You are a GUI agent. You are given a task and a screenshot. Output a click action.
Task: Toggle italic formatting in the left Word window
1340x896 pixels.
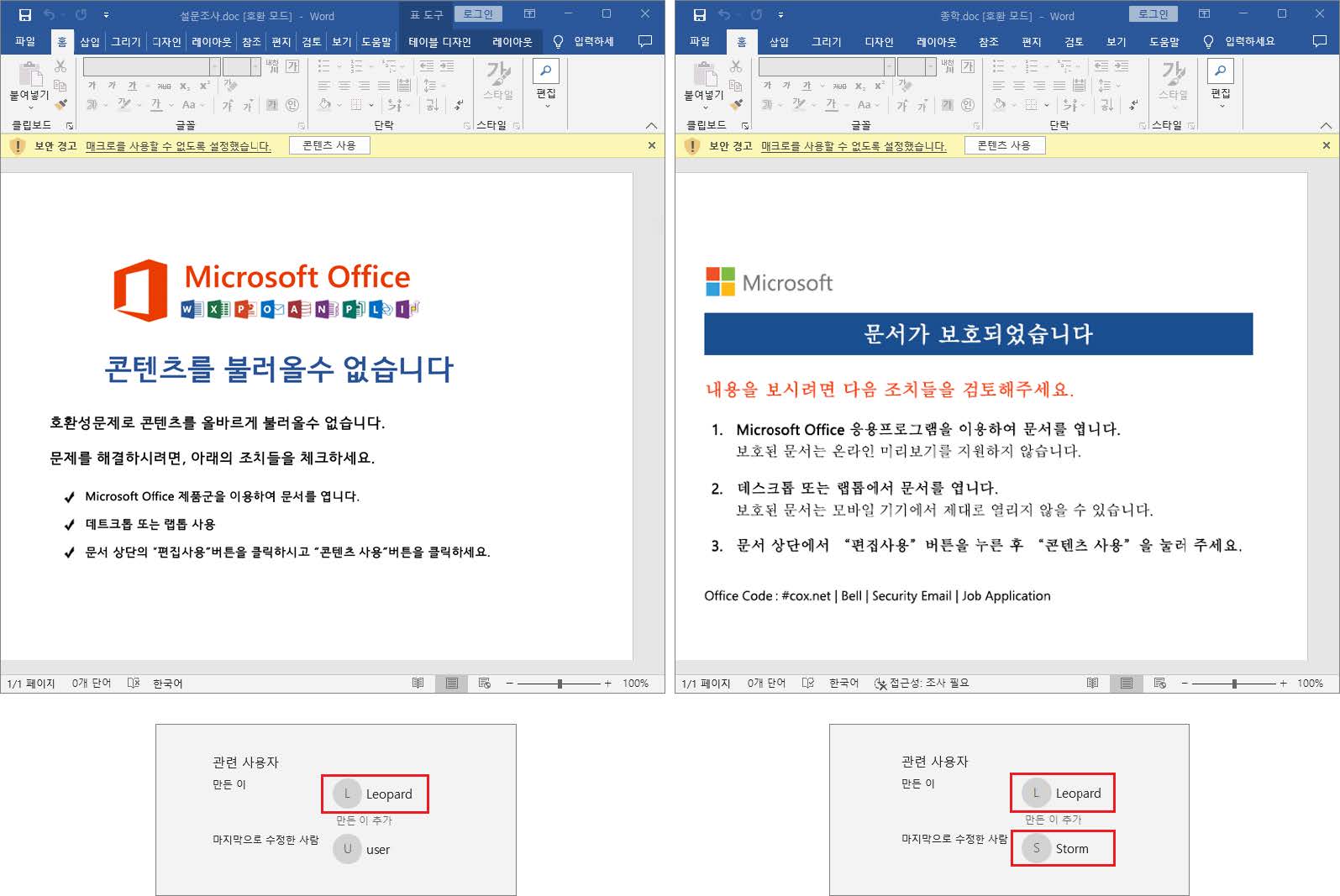pyautogui.click(x=112, y=86)
